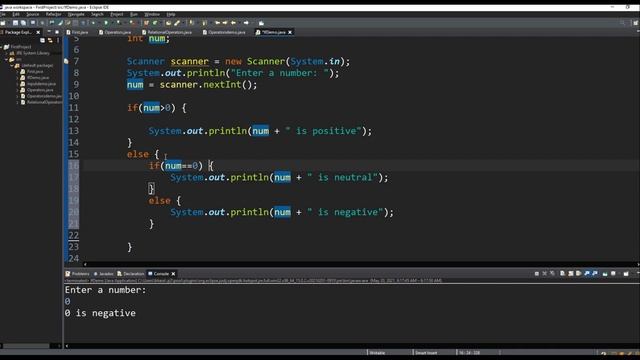Collapse the default package node
Image resolution: width=640 pixels, height=360 pixels.
[11, 65]
